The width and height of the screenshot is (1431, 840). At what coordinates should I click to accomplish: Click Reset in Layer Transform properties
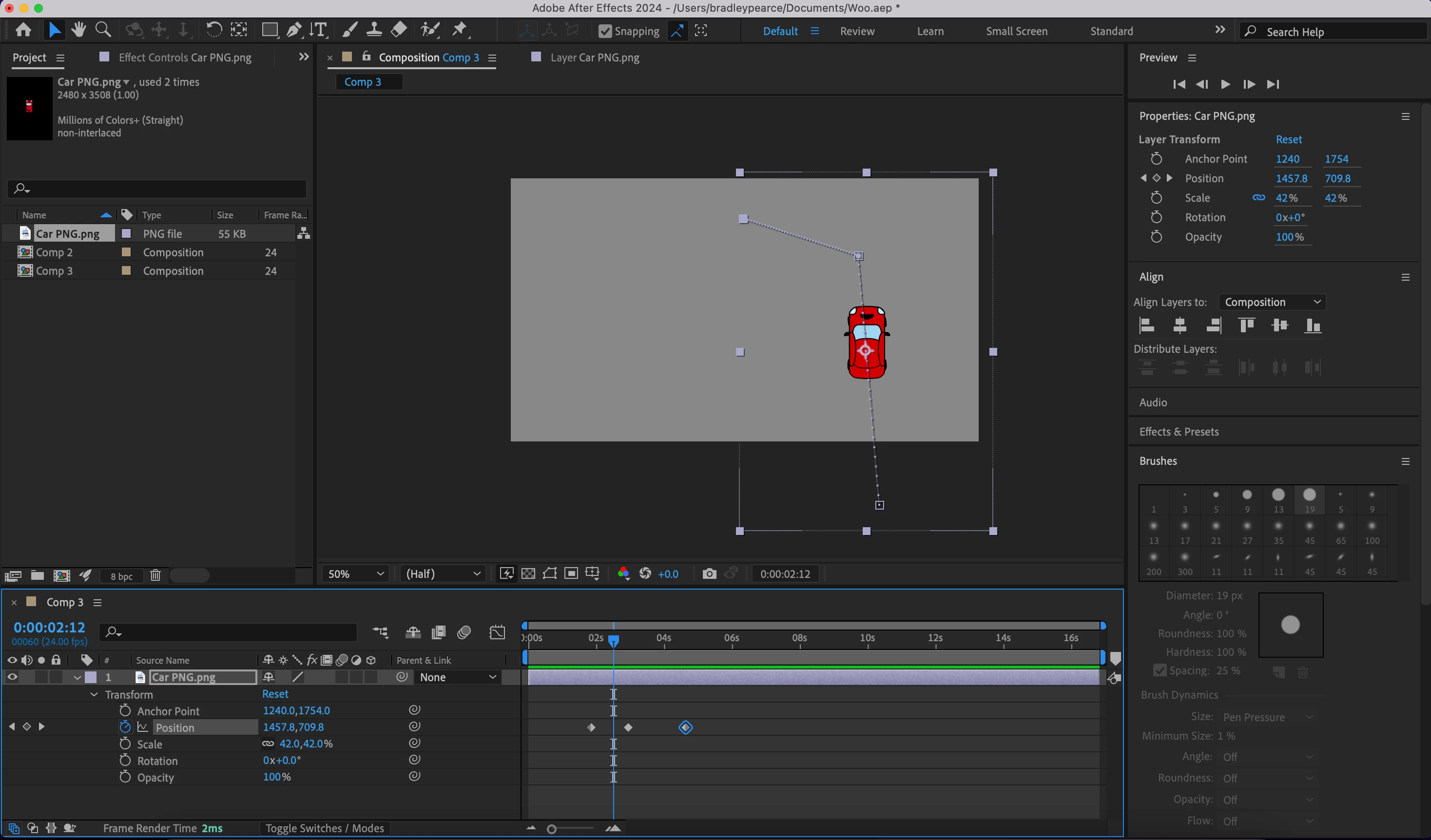(x=1289, y=140)
